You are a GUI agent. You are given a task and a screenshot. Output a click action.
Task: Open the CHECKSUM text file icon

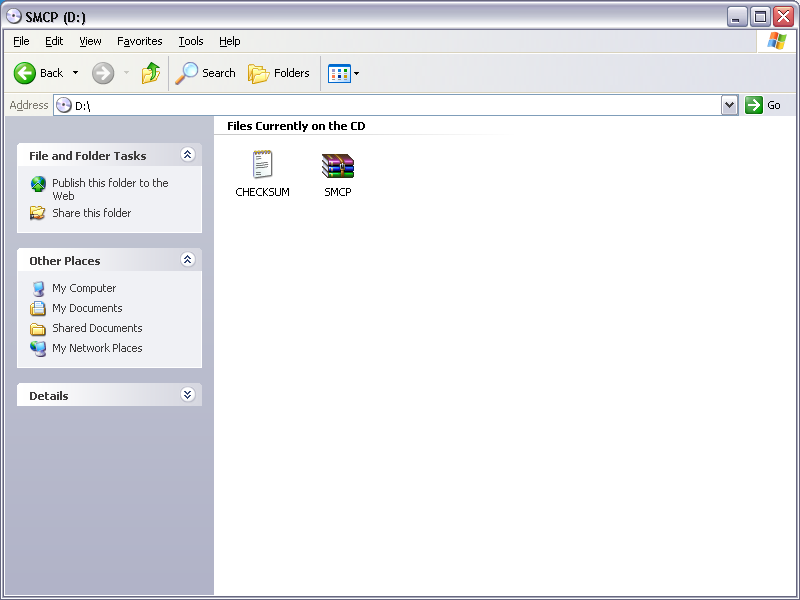(x=262, y=166)
